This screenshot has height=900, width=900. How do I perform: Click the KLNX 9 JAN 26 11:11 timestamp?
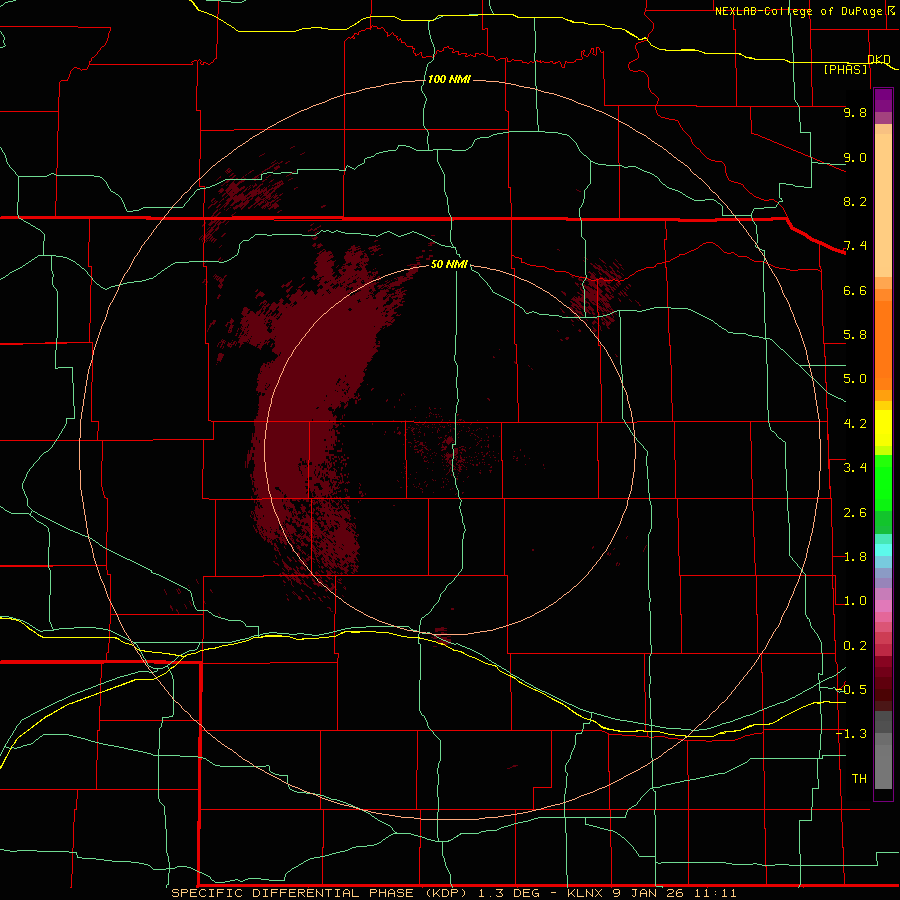pos(651,893)
